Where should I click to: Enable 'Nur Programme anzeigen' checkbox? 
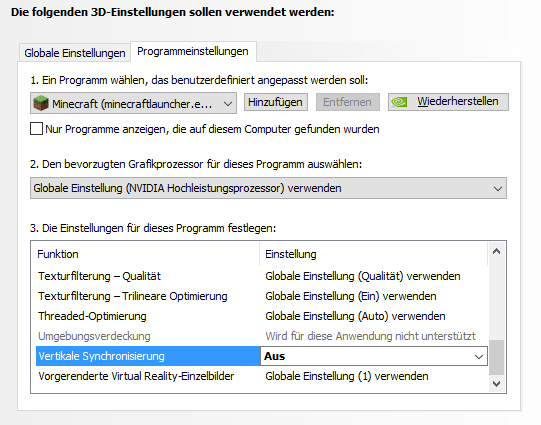[x=36, y=129]
